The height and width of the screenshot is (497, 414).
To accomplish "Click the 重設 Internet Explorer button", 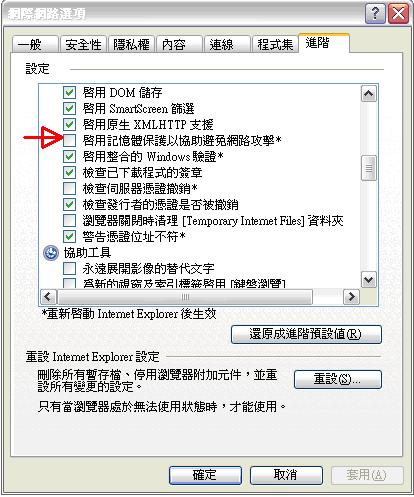I will (338, 379).
